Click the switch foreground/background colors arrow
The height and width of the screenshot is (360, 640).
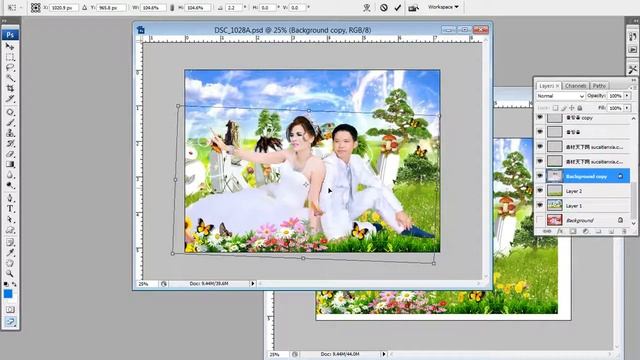(x=15, y=284)
